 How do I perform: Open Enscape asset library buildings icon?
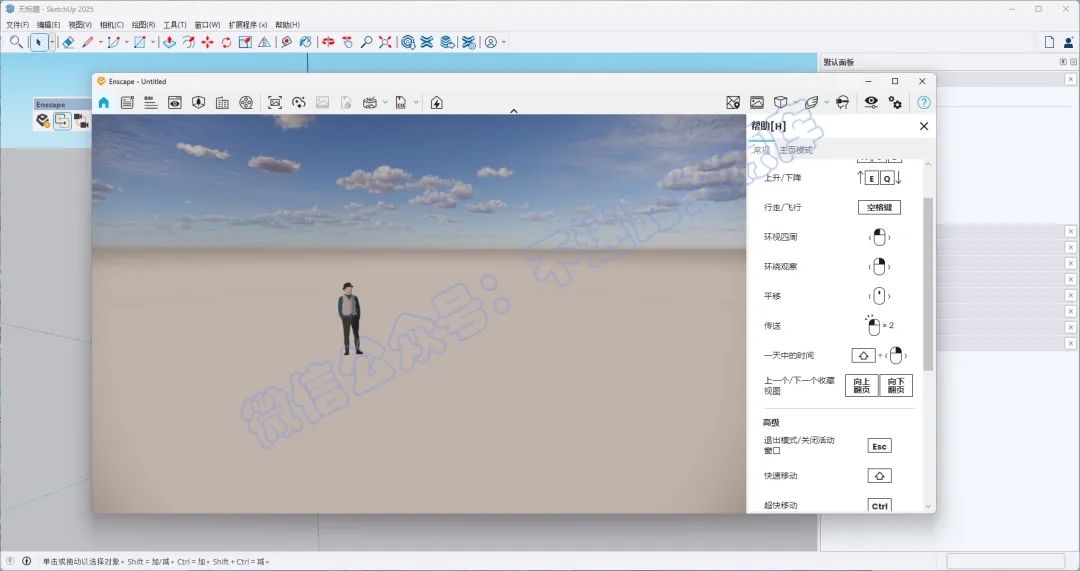coord(222,103)
